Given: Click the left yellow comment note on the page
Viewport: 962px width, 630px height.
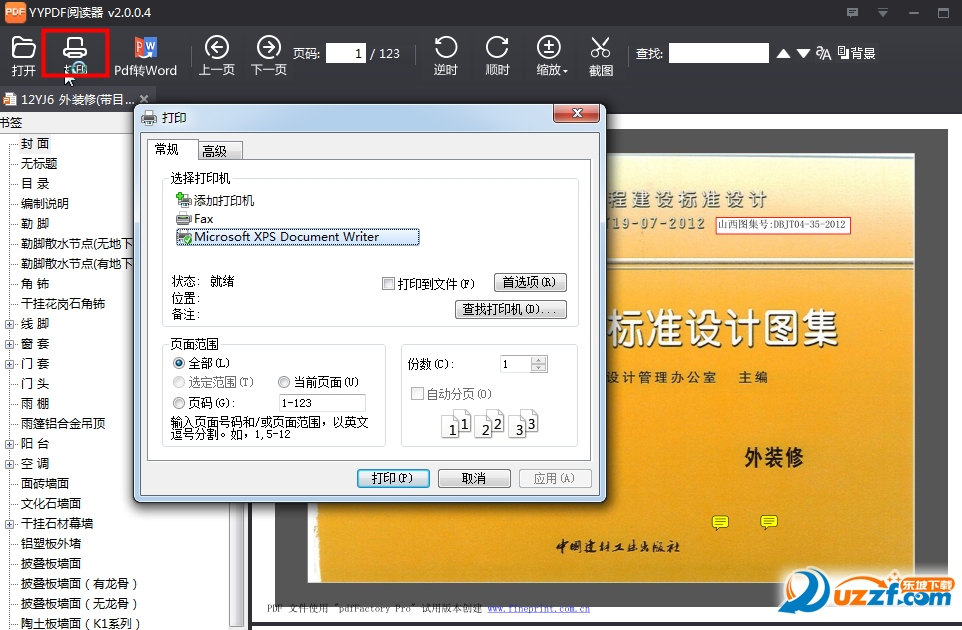Looking at the screenshot, I should [x=720, y=522].
